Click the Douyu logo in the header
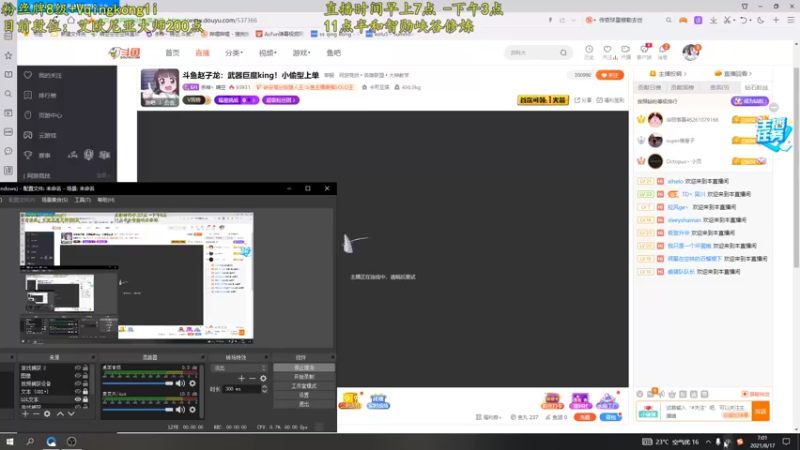 [124, 53]
